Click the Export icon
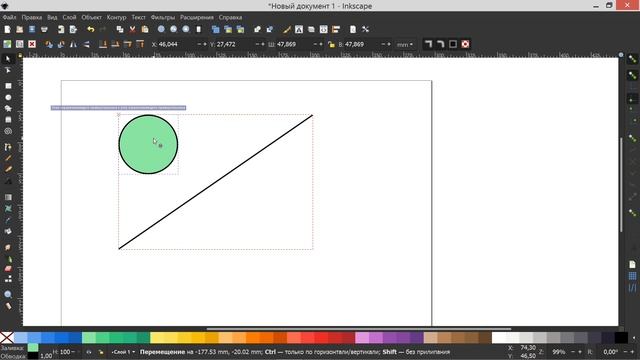 73,29
